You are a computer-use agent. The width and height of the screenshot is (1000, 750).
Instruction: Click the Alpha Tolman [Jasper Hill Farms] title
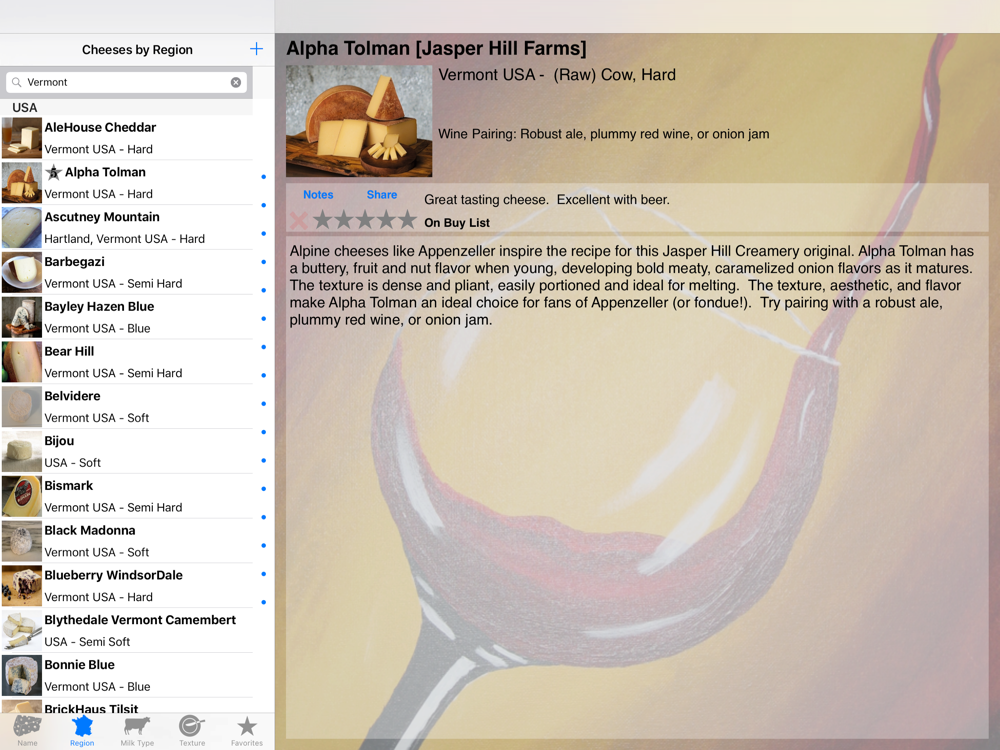coord(436,48)
